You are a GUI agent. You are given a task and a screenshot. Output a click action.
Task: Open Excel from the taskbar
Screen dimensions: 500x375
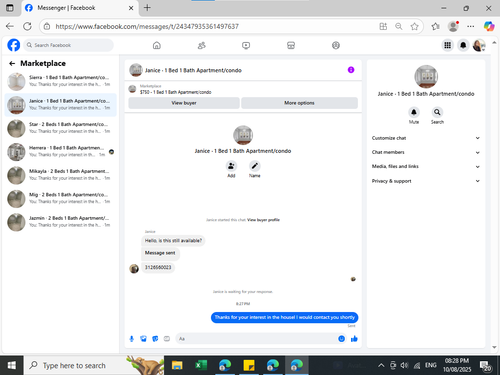(x=201, y=365)
